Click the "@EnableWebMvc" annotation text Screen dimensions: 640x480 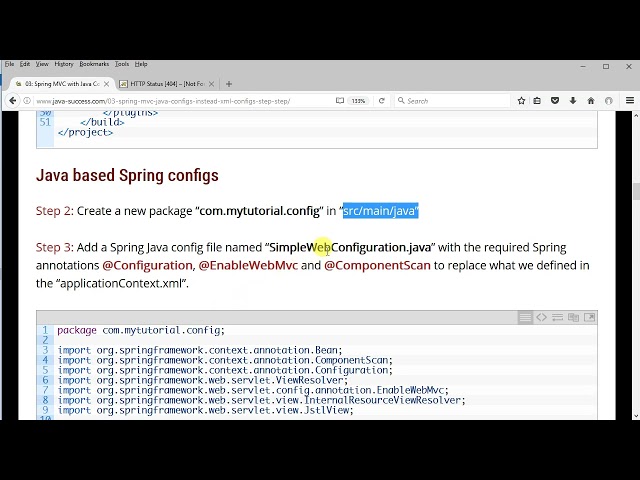pos(248,265)
